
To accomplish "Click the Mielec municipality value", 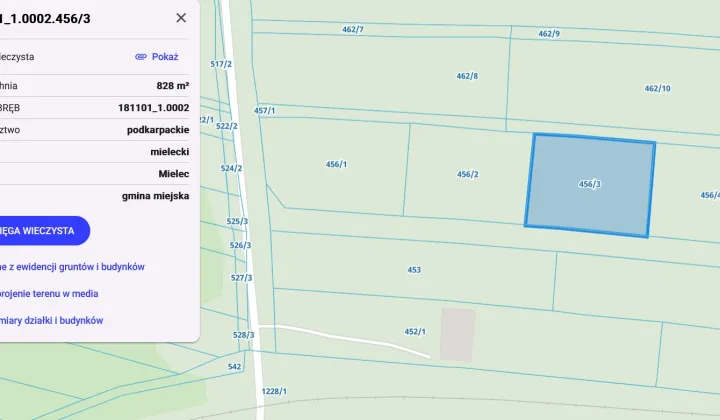I will point(174,174).
